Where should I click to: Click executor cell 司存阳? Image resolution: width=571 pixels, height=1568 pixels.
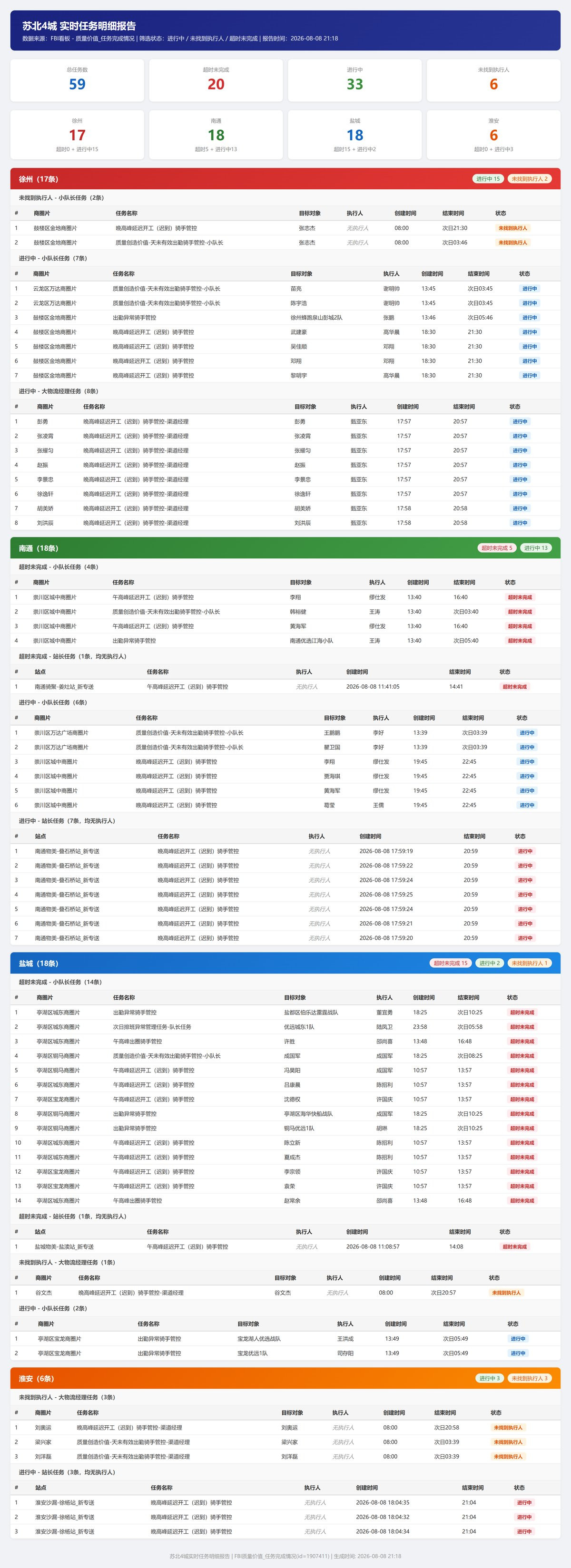pos(346,1353)
